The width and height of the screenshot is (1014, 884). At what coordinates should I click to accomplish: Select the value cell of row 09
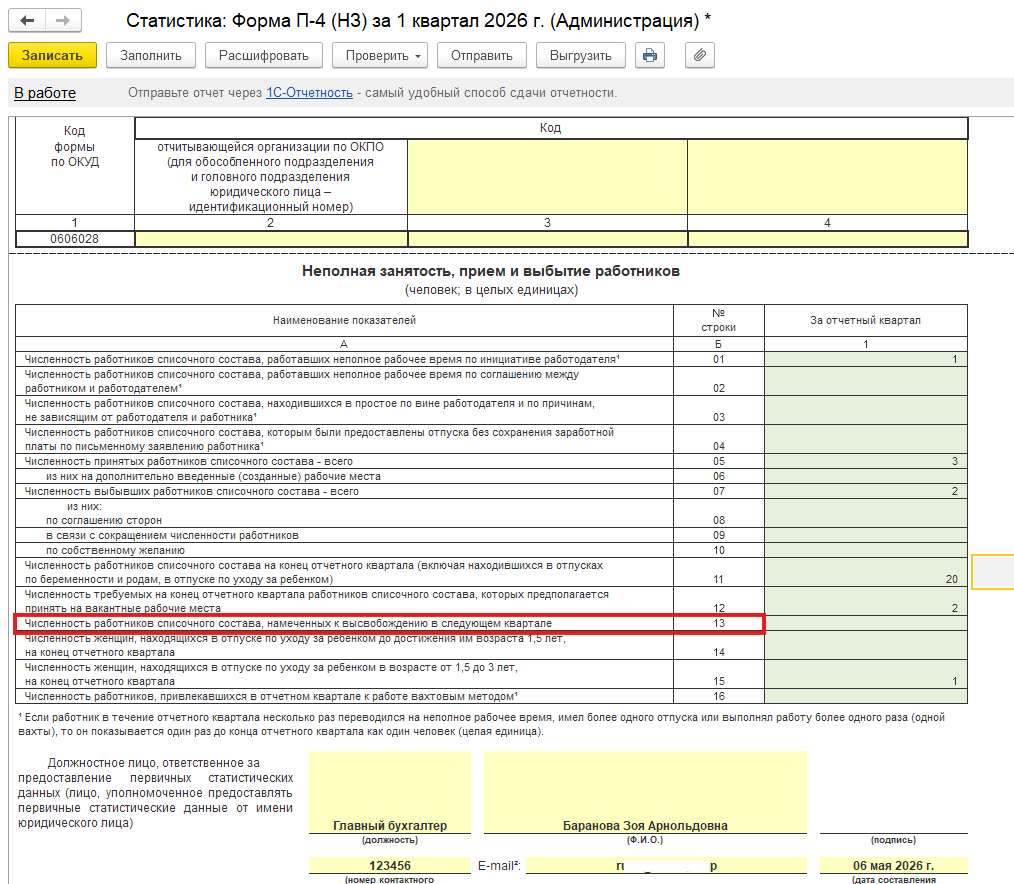click(866, 535)
